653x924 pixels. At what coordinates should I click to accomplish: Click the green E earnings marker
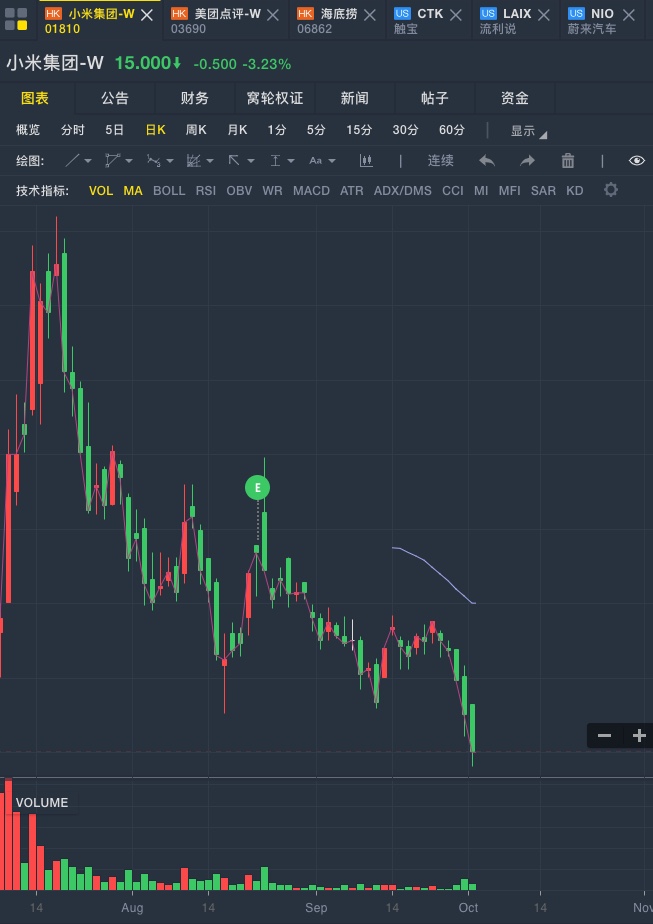[258, 487]
